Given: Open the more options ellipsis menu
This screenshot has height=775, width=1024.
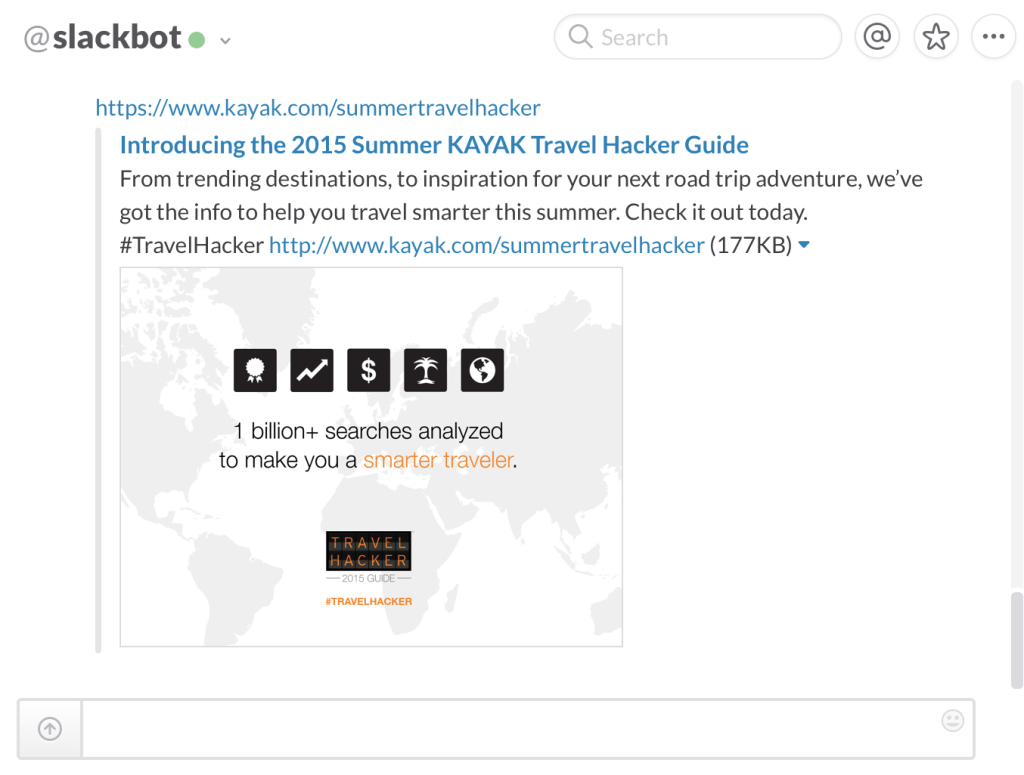Looking at the screenshot, I should pos(993,38).
